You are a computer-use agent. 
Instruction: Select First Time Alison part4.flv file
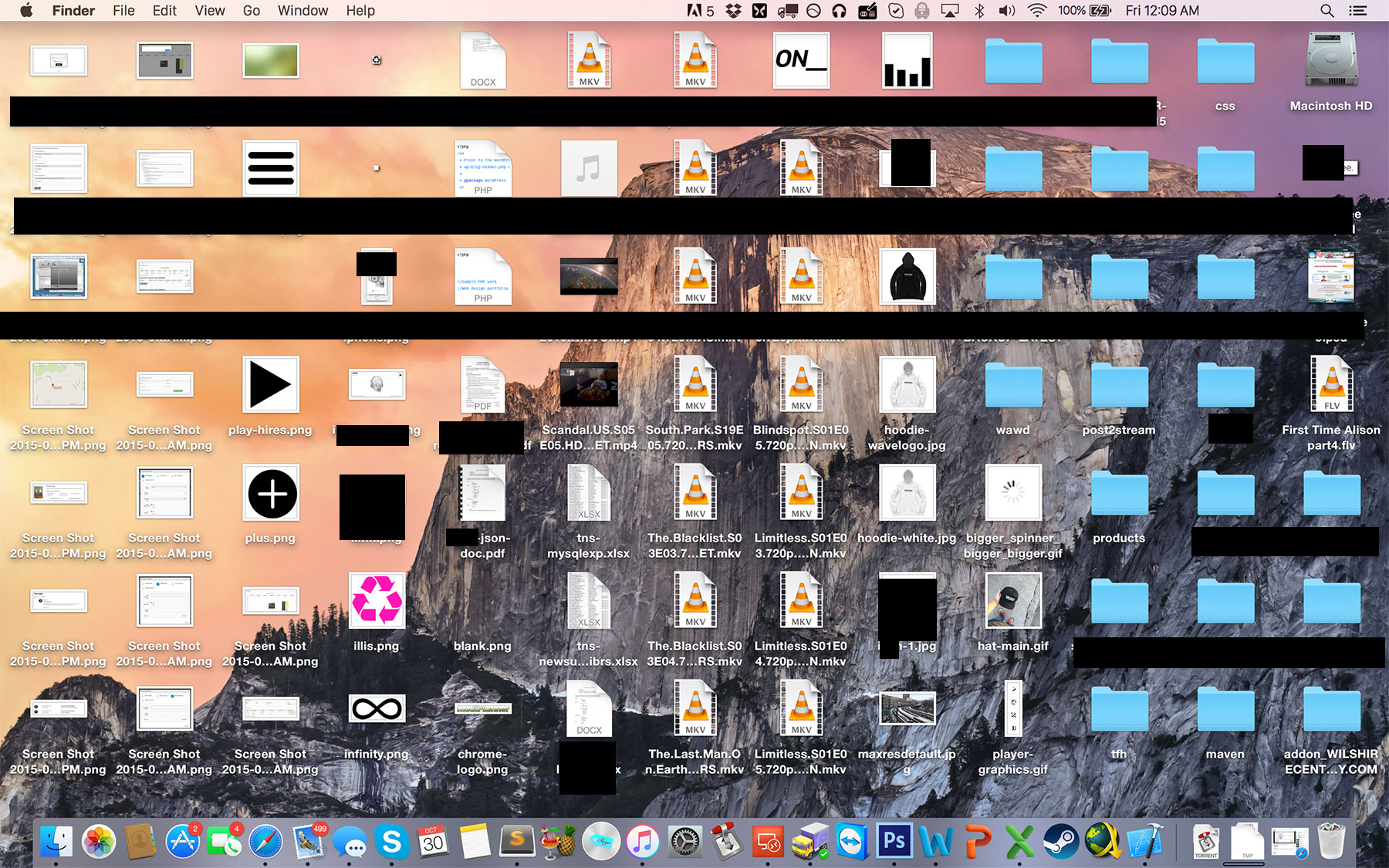point(1331,384)
